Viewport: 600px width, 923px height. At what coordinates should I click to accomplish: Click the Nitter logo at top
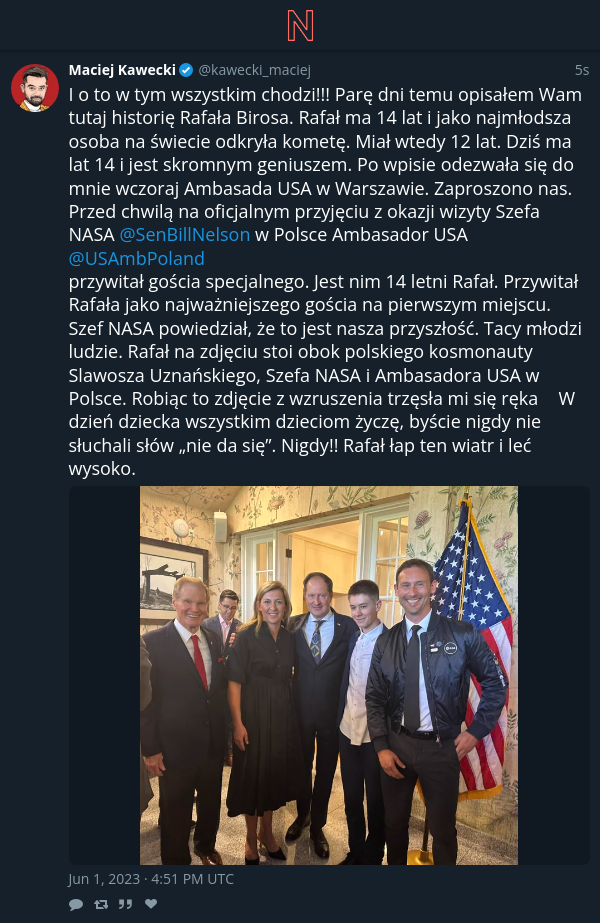[x=300, y=26]
